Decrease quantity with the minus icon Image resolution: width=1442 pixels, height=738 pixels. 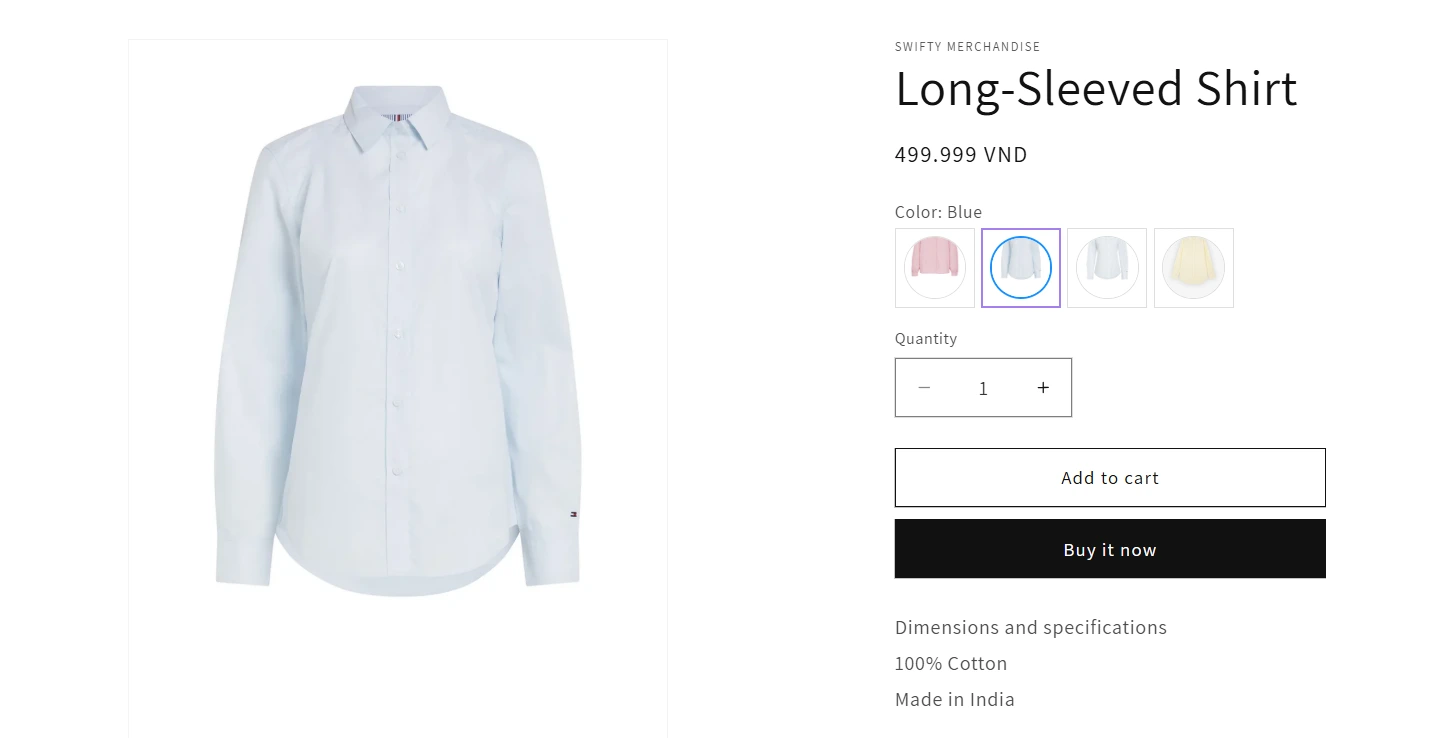924,388
